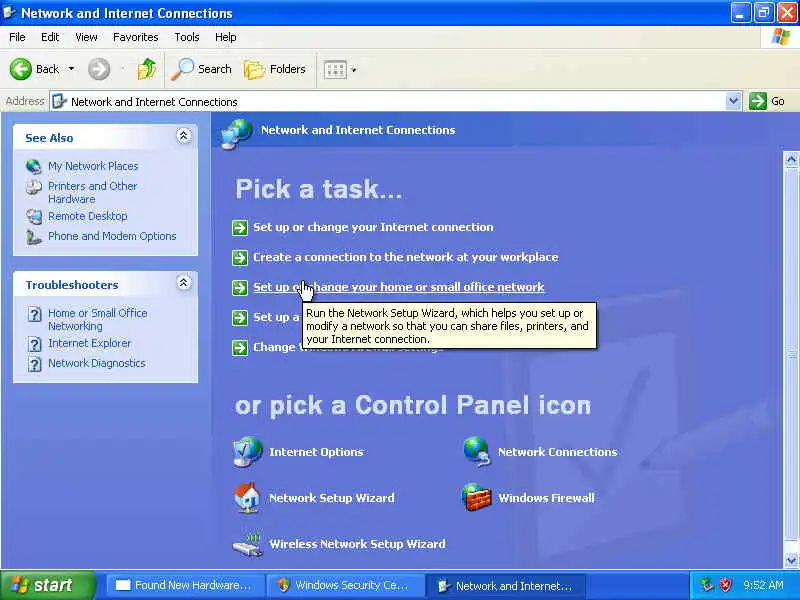Click the Windows Firewall brick wall icon
Screen dimensions: 800x600
pos(477,497)
